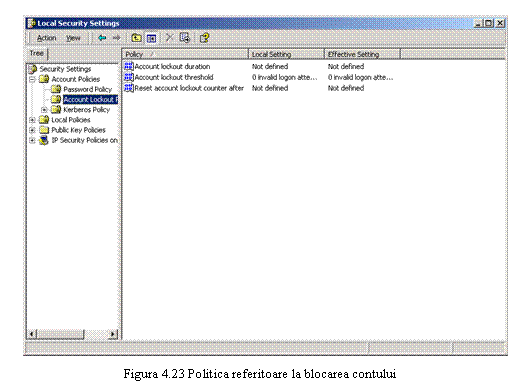Click the Back arrow toolbar icon

click(102, 38)
